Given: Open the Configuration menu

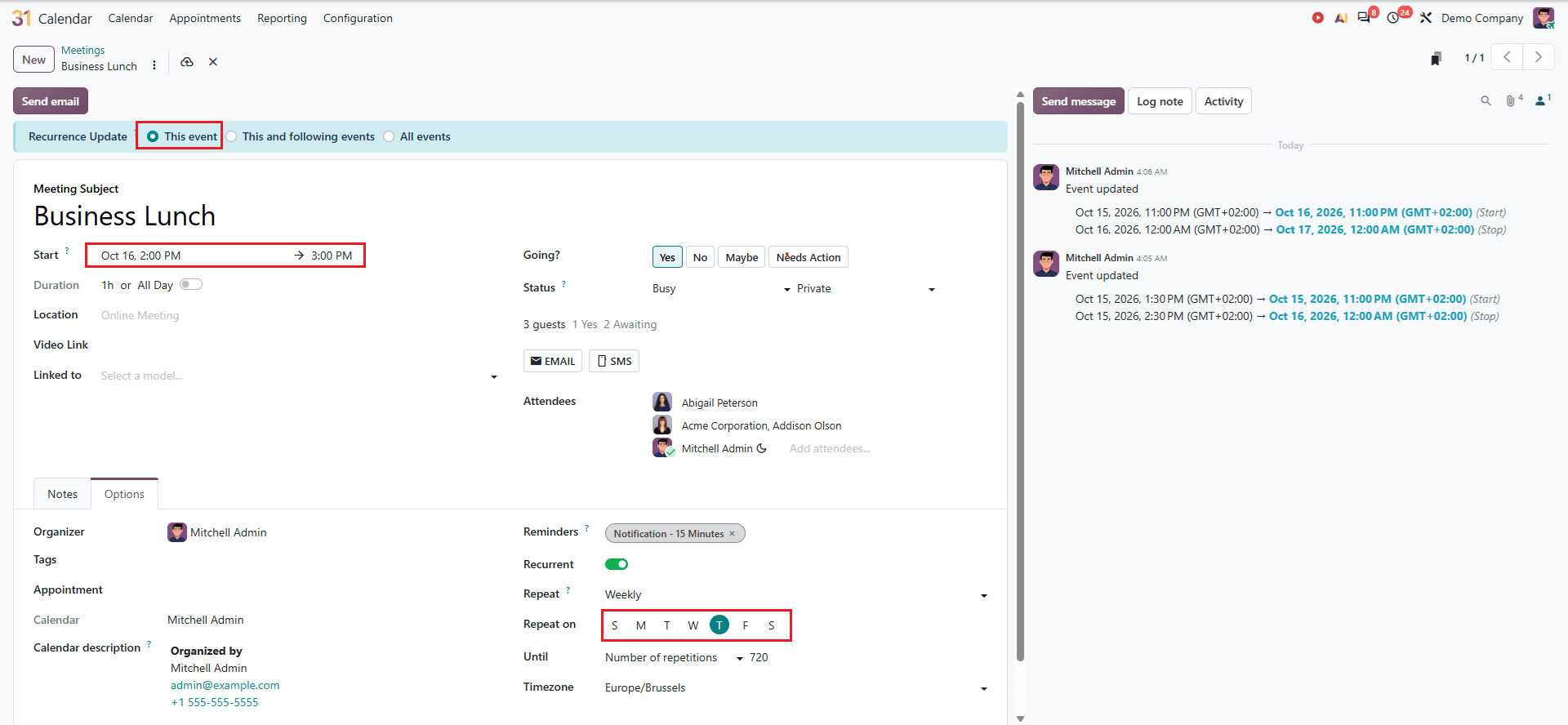Looking at the screenshot, I should [x=358, y=18].
